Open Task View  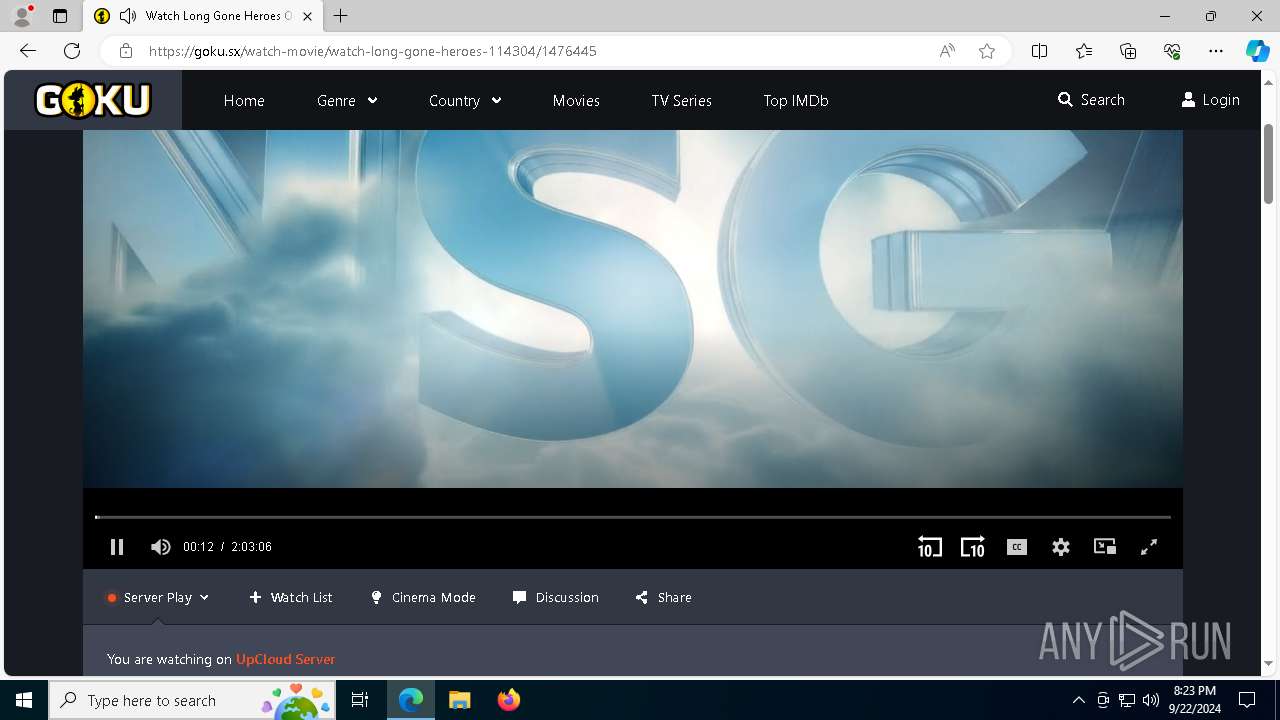360,700
